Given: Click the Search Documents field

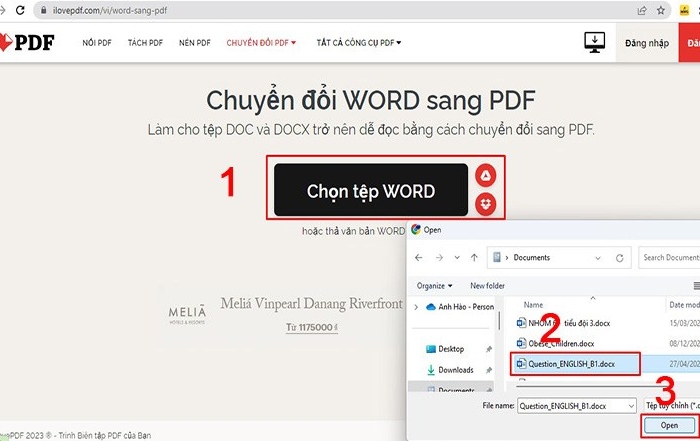Looking at the screenshot, I should coord(669,258).
